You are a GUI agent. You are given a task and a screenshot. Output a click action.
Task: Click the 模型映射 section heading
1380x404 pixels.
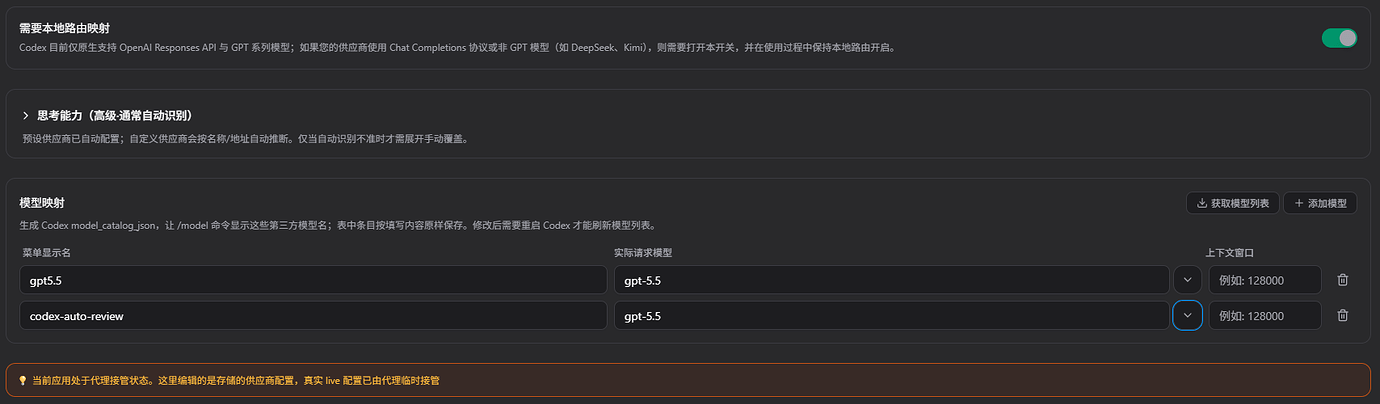pos(42,203)
